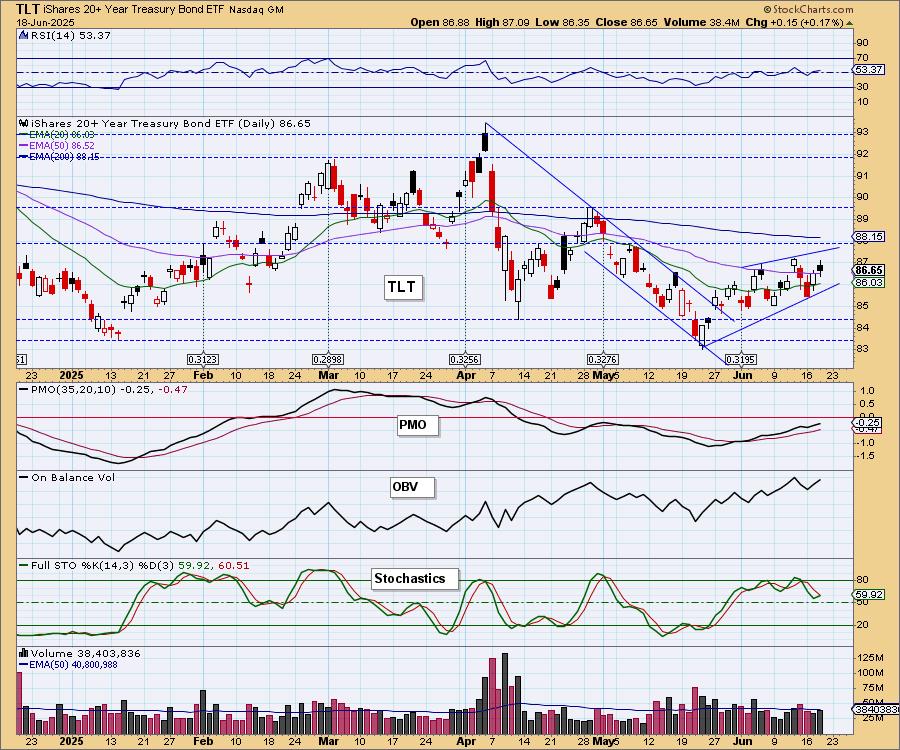
Task: Click the -0.25 PMO value tag
Action: [868, 422]
